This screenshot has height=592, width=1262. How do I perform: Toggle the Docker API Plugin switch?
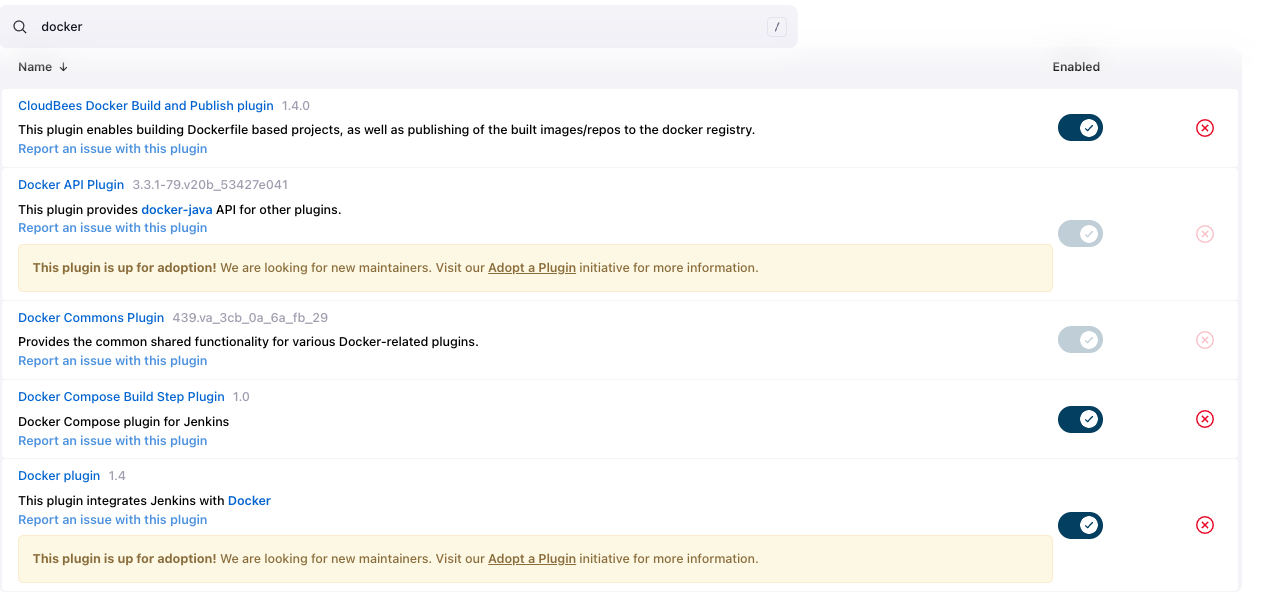click(x=1080, y=234)
